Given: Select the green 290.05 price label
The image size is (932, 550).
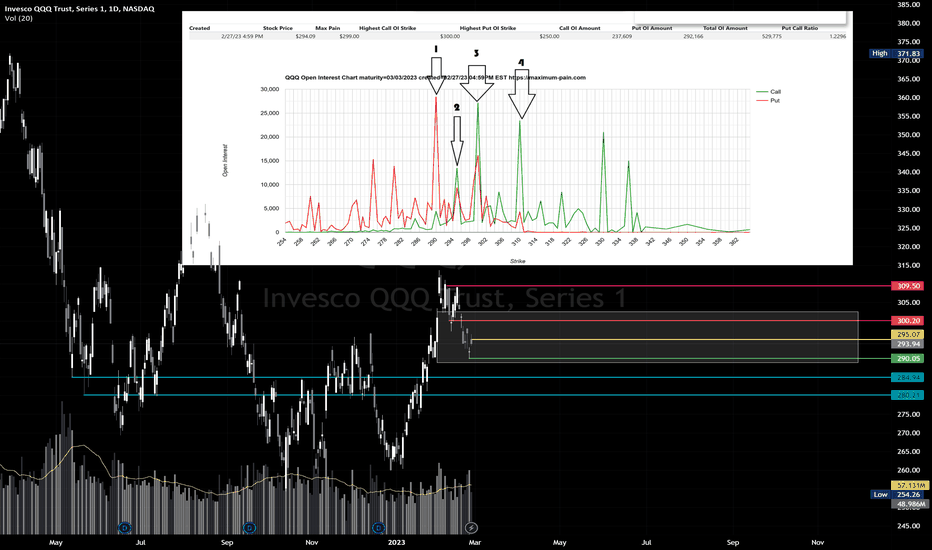Looking at the screenshot, I should pyautogui.click(x=908, y=359).
